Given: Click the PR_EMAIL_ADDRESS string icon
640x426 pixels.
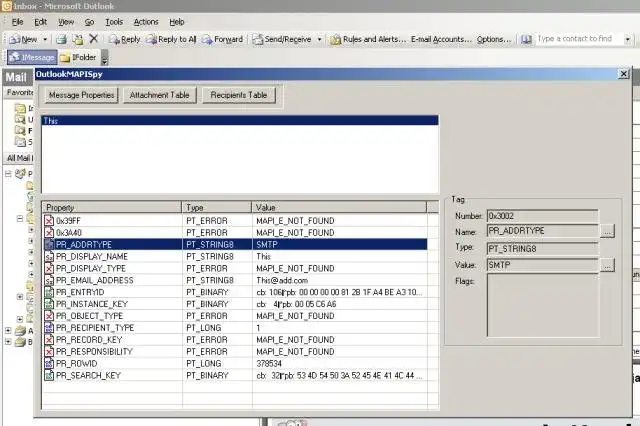Looking at the screenshot, I should [x=49, y=280].
